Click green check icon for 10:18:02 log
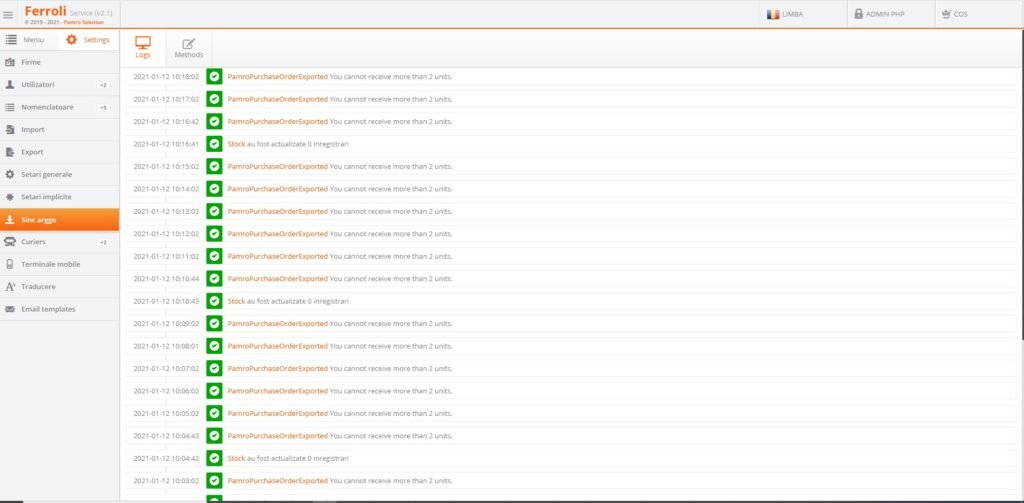The height and width of the screenshot is (503, 1024). [214, 76]
